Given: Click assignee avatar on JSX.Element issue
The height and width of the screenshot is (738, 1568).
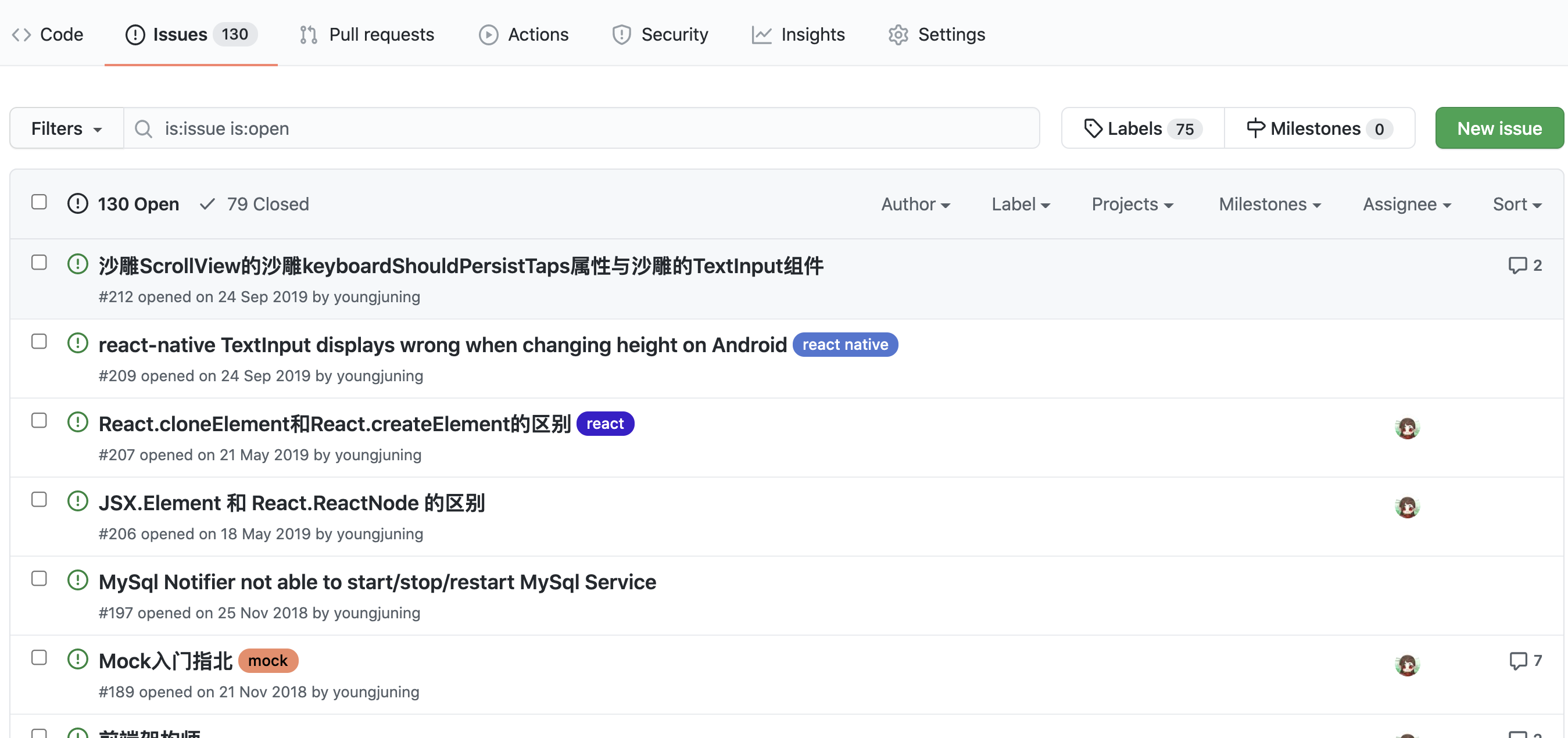Looking at the screenshot, I should point(1406,506).
